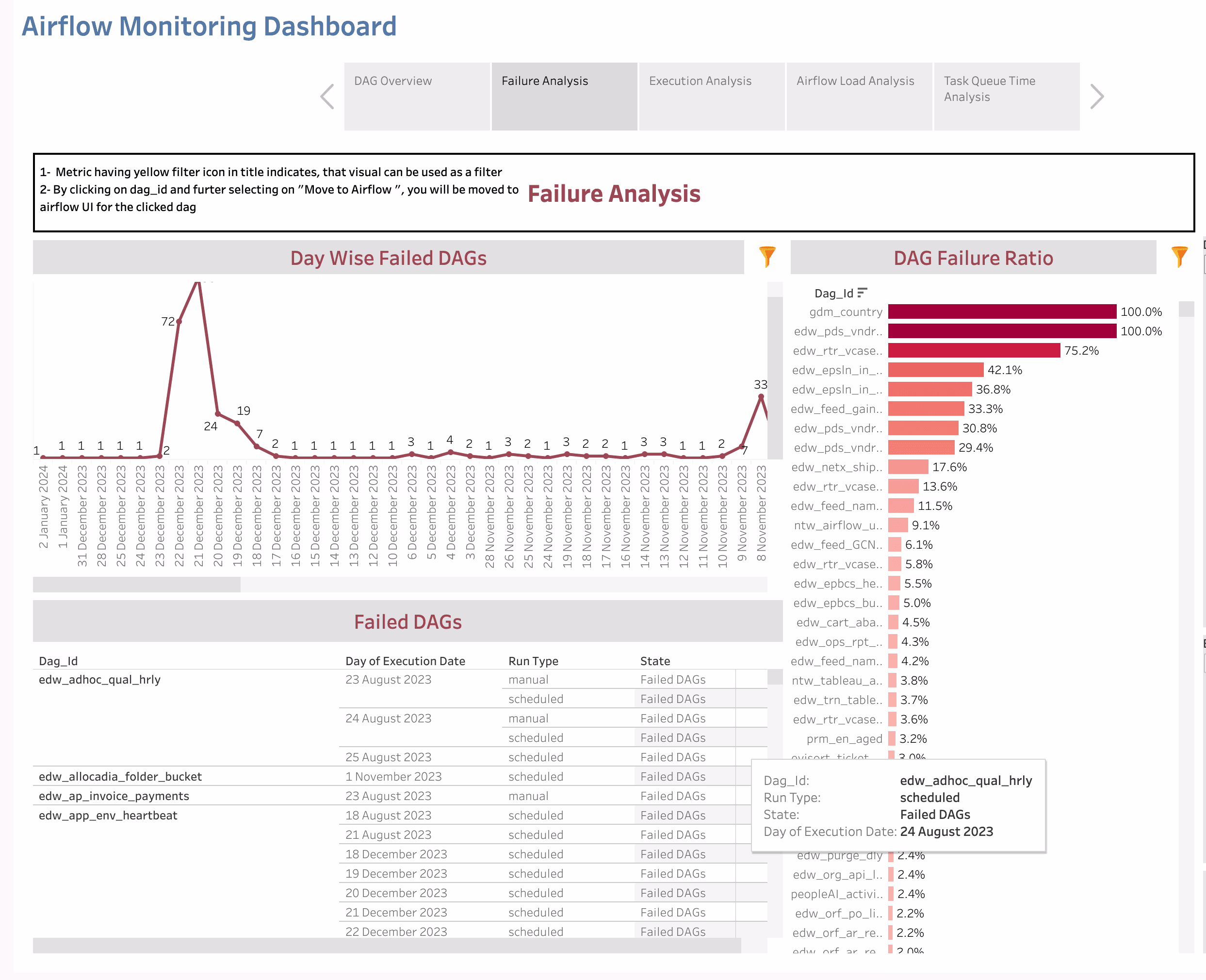
Task: Click horizontal scrollbar under Failed DAGs table
Action: 387,946
